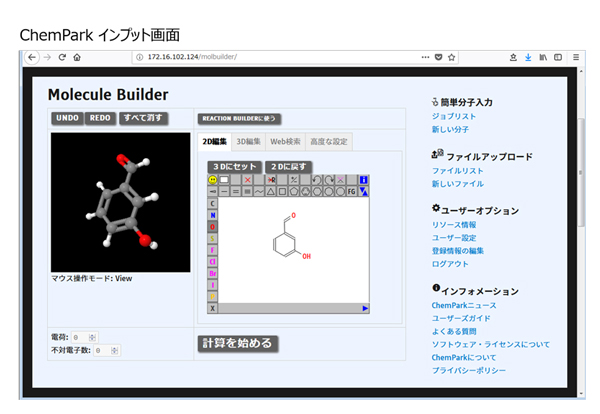
Task: Adjust the 電荷 spinner arrows
Action: [x=92, y=337]
